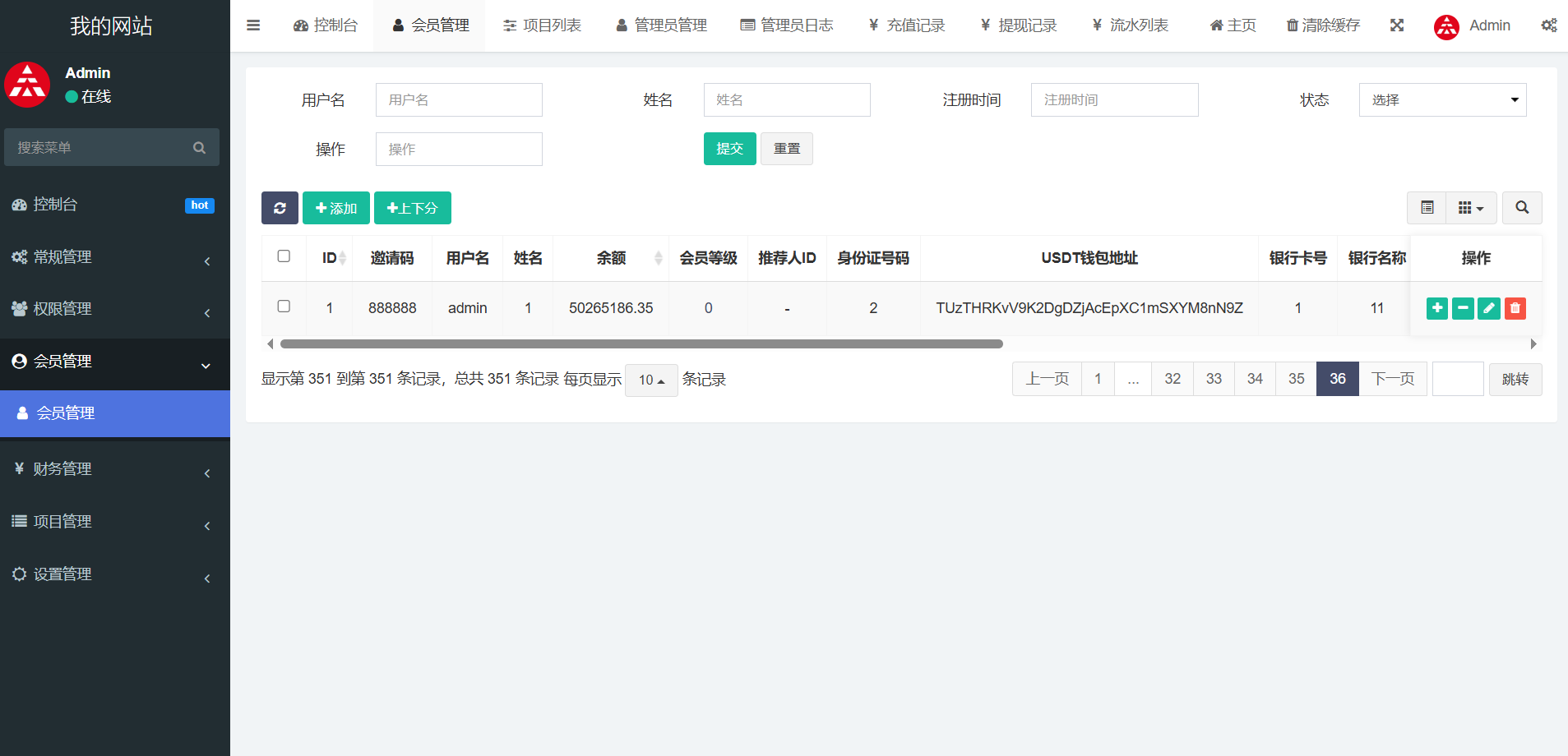The image size is (1568, 756).
Task: Expand the 财务管理 sidebar menu
Action: [x=115, y=469]
